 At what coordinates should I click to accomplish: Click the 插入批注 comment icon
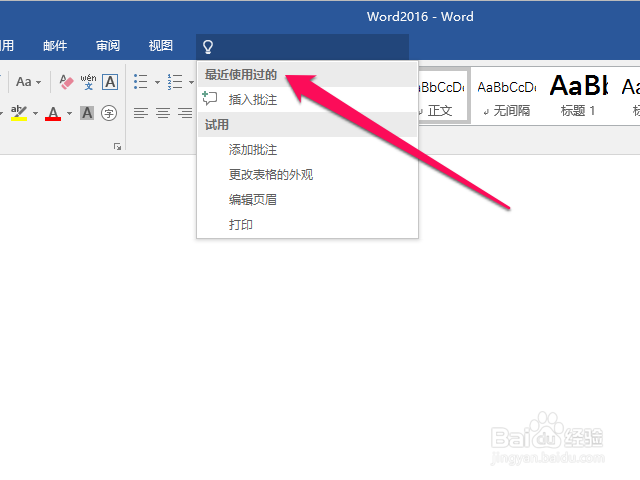210,98
